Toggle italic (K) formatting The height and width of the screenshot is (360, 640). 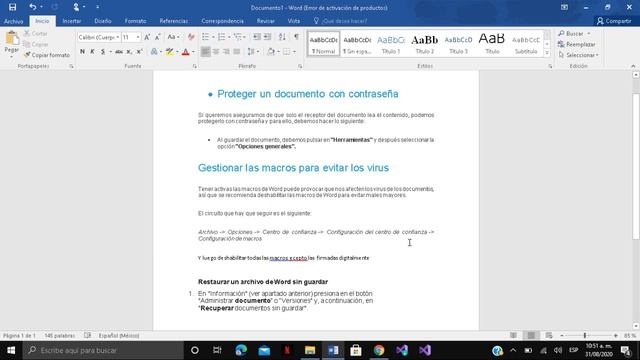(x=92, y=51)
